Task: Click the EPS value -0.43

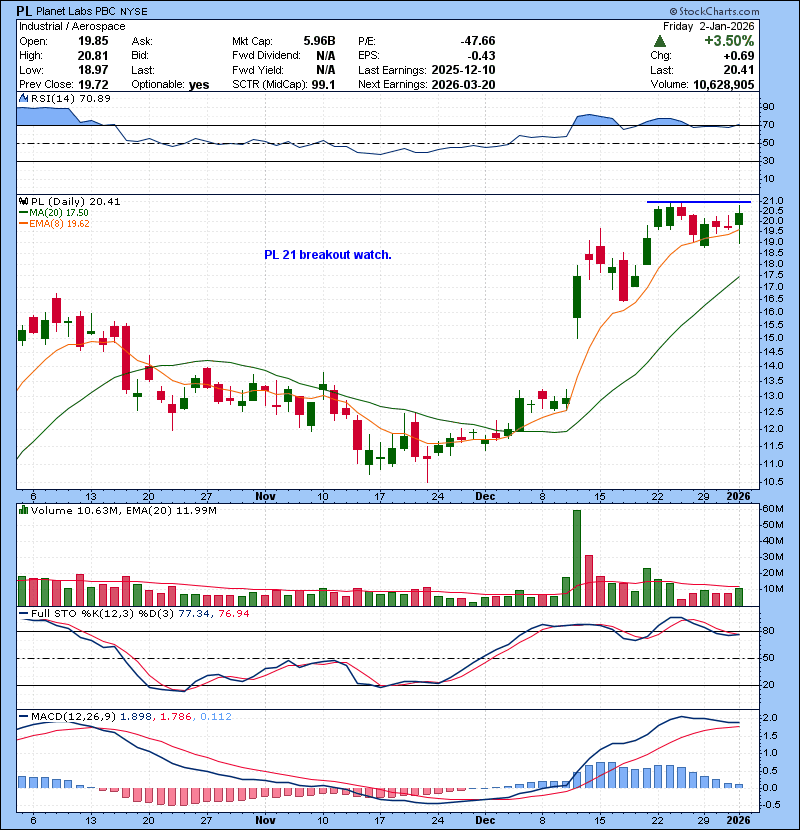Action: pos(481,56)
